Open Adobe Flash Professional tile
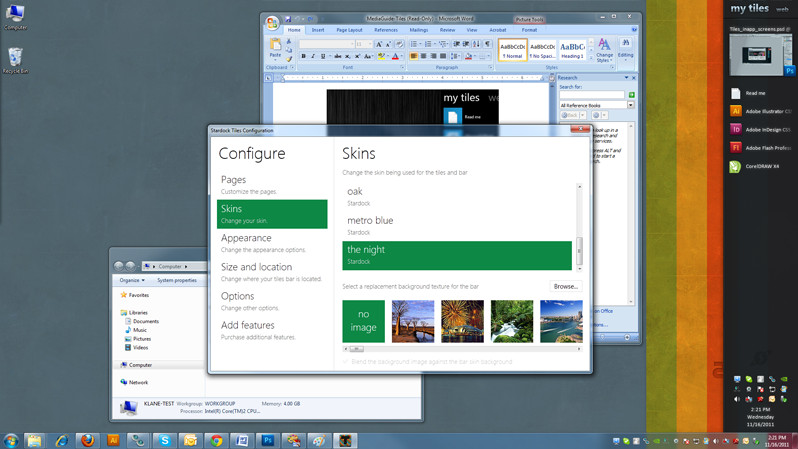 [x=761, y=148]
